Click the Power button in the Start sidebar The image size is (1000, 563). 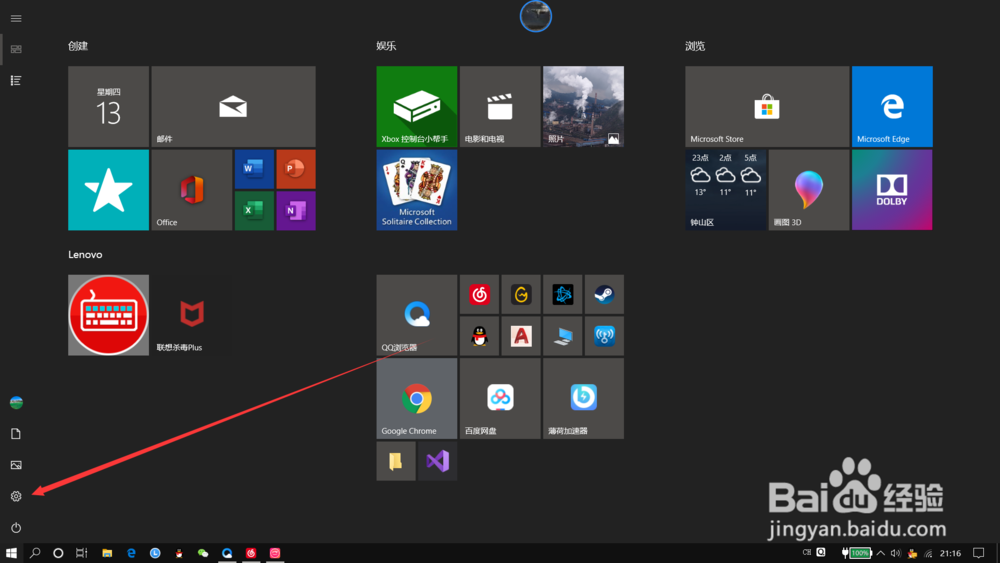pyautogui.click(x=16, y=527)
